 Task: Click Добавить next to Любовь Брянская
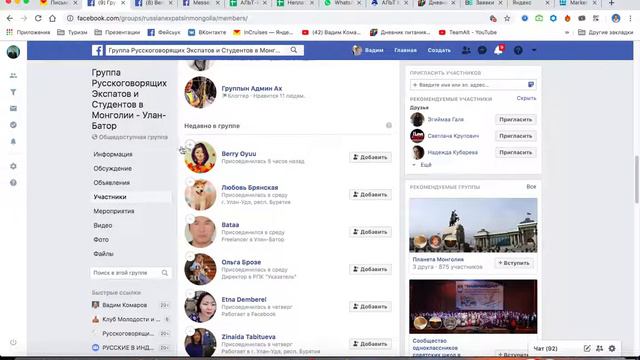tap(370, 195)
